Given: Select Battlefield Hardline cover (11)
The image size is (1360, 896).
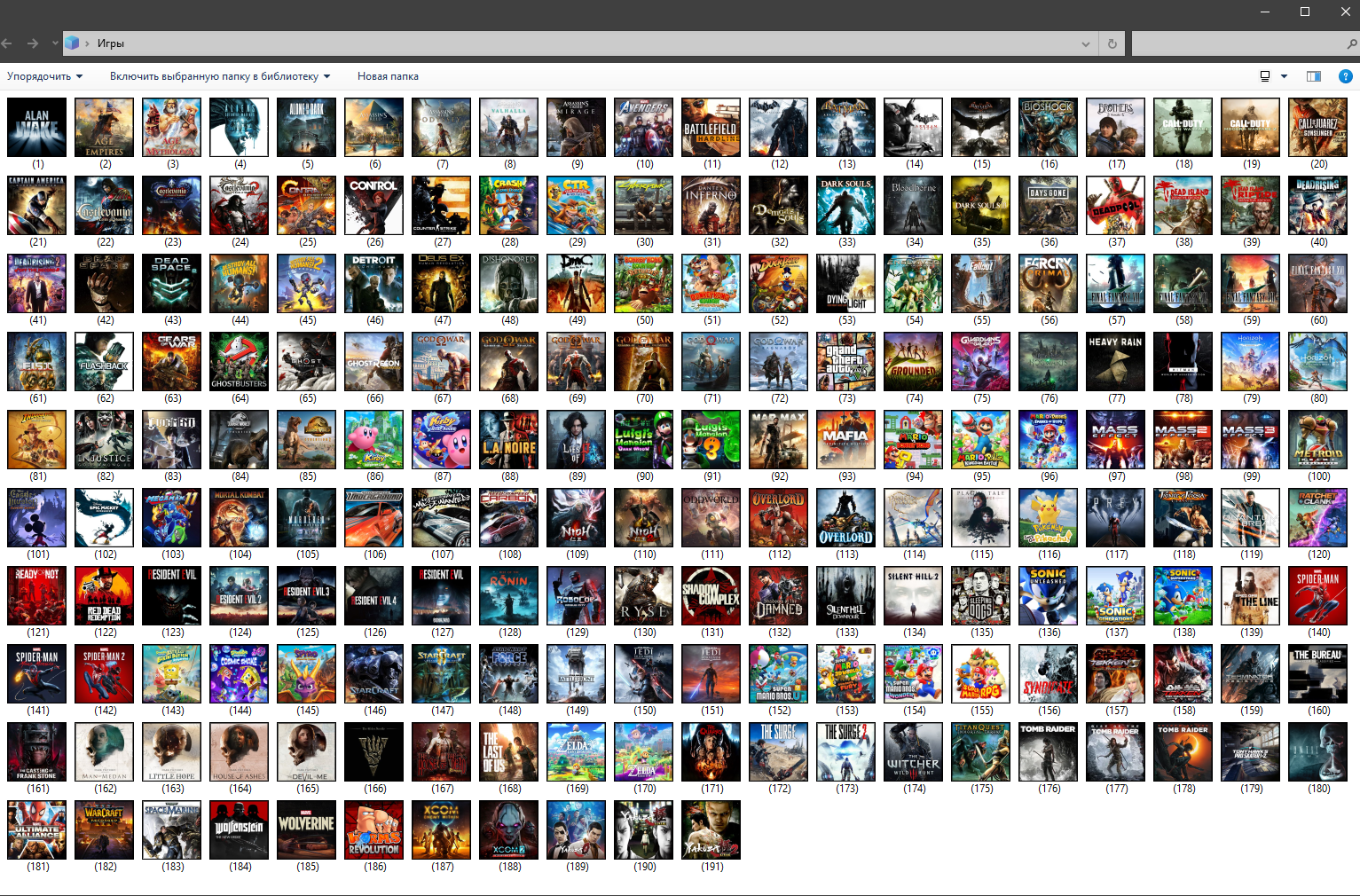Looking at the screenshot, I should click(x=711, y=128).
